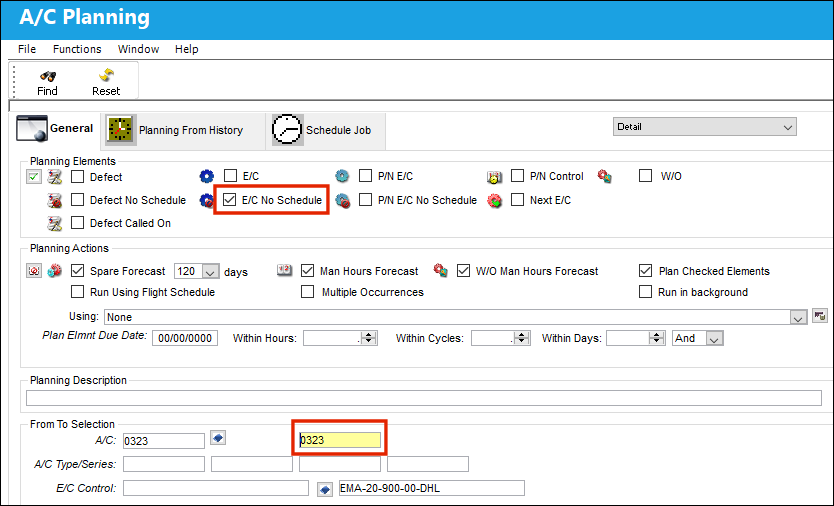Click the P/N Control clock icon
Screen dimensions: 834x506
tap(495, 177)
